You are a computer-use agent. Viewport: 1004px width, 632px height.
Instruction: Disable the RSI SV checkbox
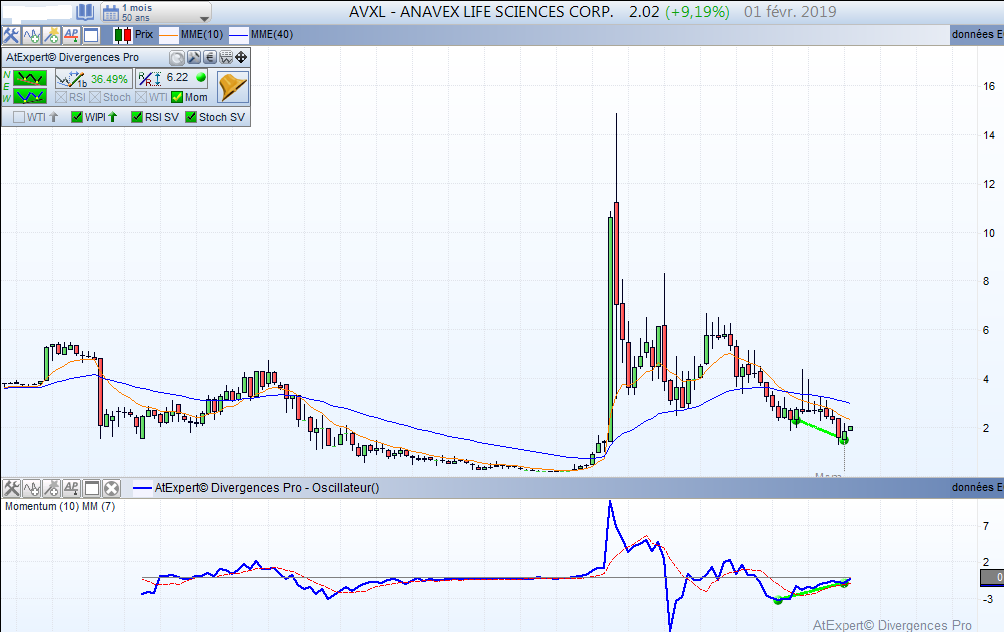(x=137, y=117)
